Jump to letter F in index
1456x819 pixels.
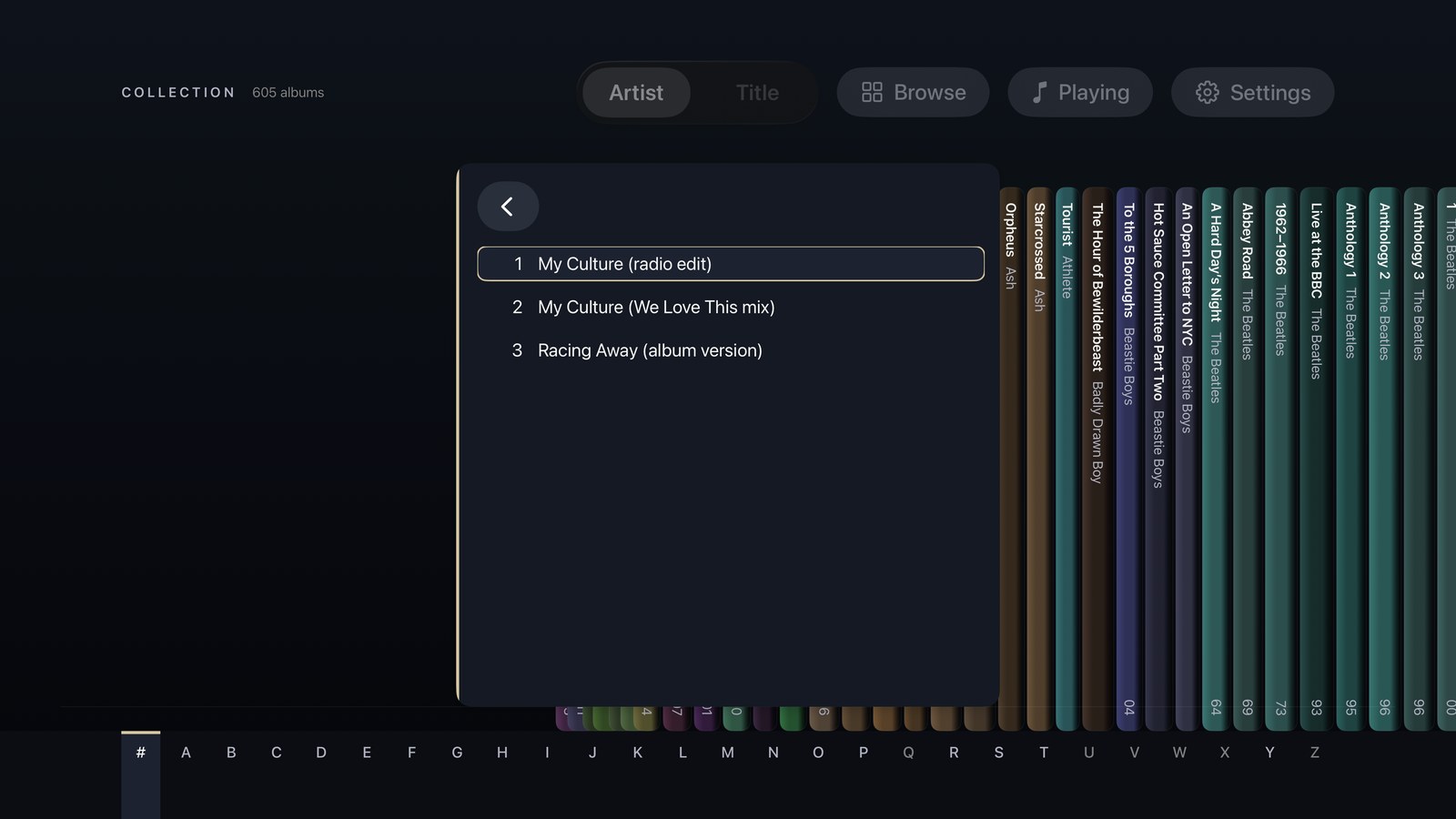411,753
